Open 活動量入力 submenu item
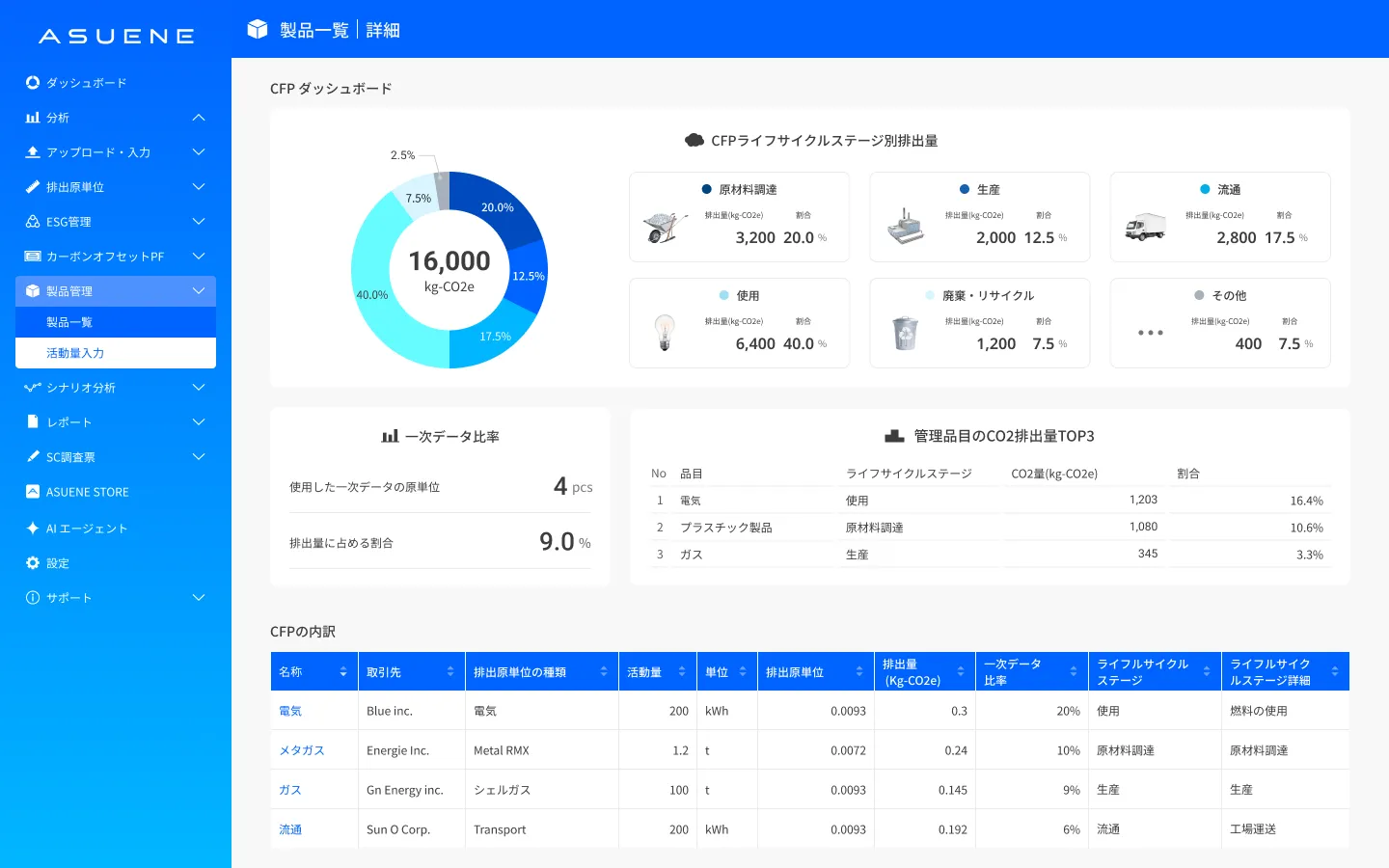The image size is (1389, 868). coord(75,353)
